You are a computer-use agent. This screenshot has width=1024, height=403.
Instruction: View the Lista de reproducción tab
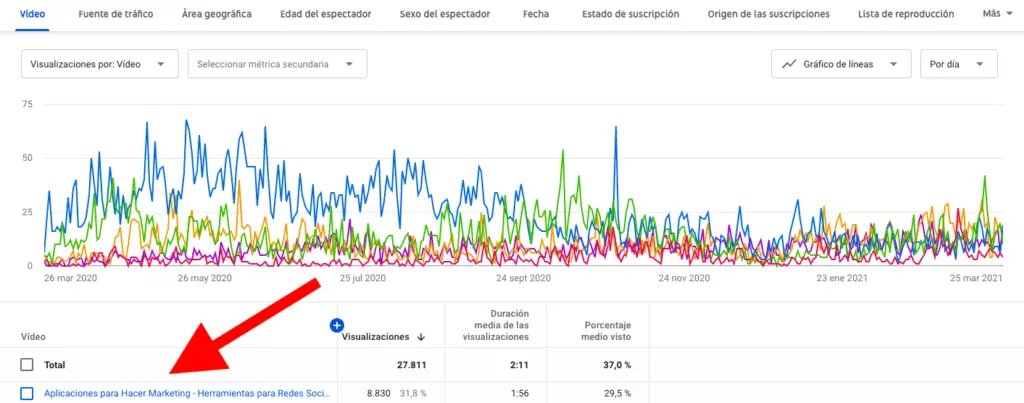tap(906, 15)
